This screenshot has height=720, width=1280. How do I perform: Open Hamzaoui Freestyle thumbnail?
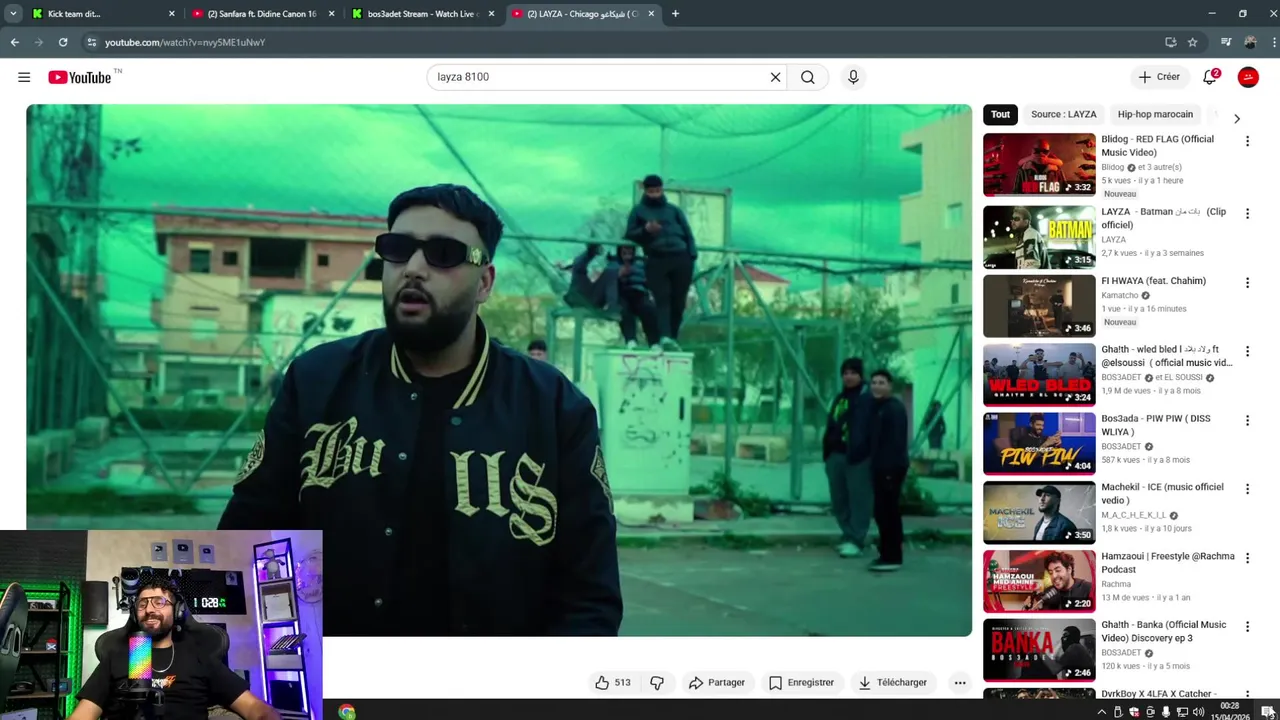tap(1039, 581)
